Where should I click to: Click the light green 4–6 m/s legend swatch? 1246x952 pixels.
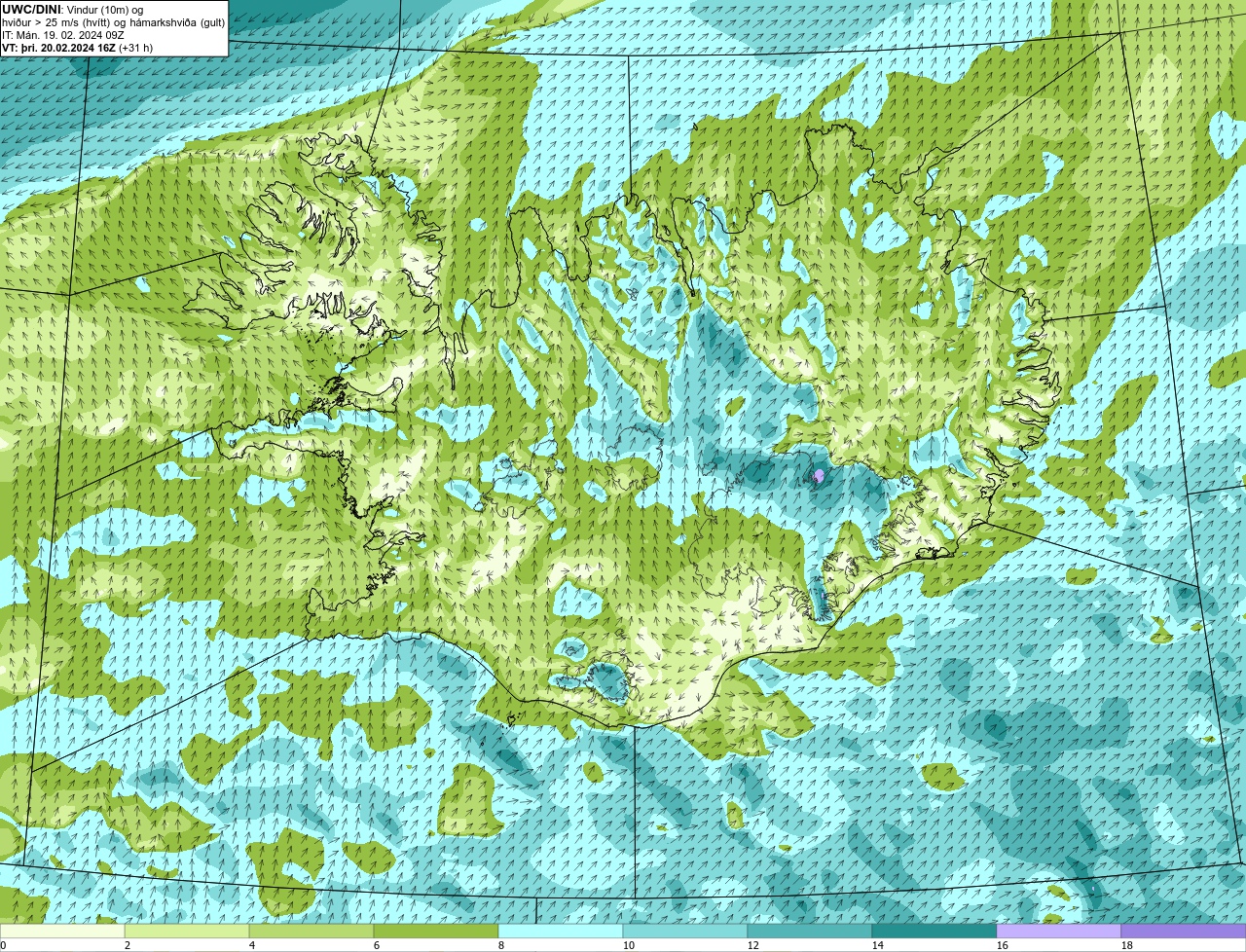click(311, 932)
